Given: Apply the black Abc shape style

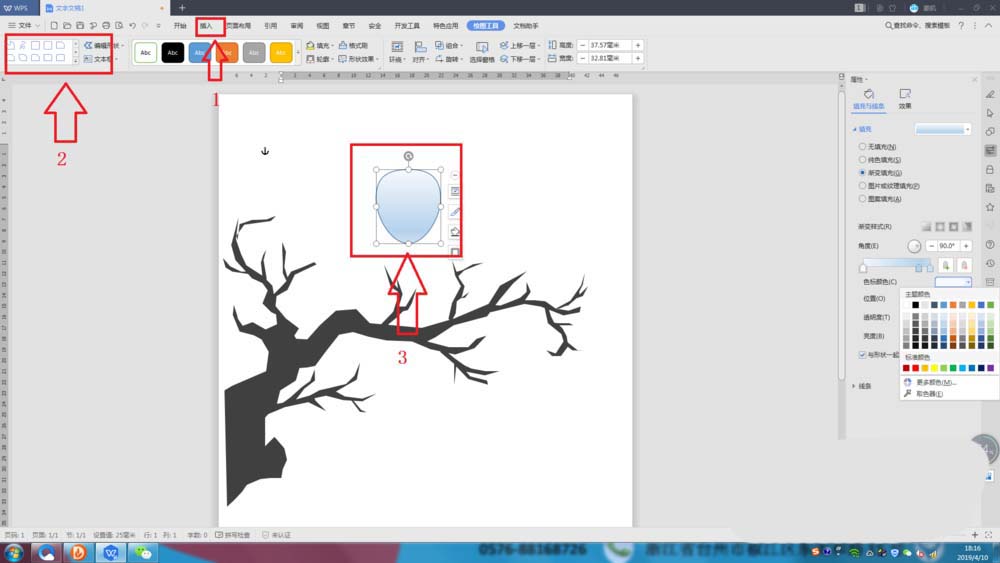Looking at the screenshot, I should tap(173, 53).
